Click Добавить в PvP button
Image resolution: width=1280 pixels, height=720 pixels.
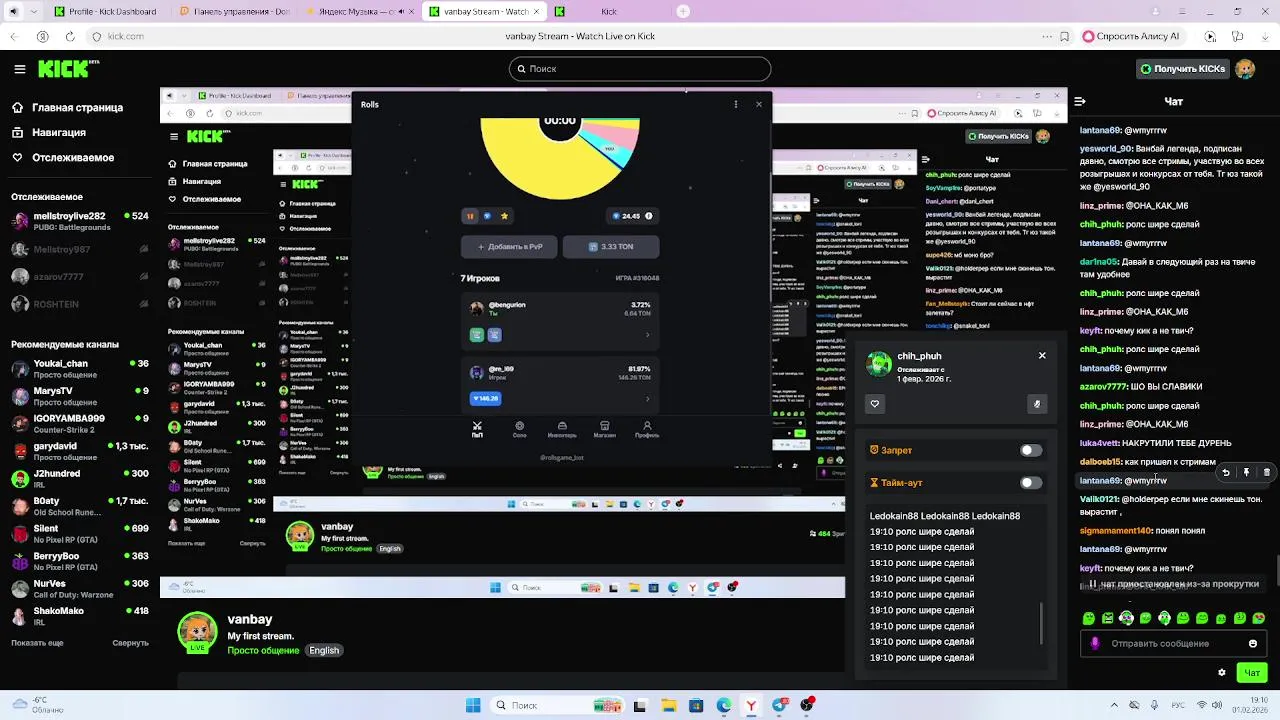click(509, 246)
